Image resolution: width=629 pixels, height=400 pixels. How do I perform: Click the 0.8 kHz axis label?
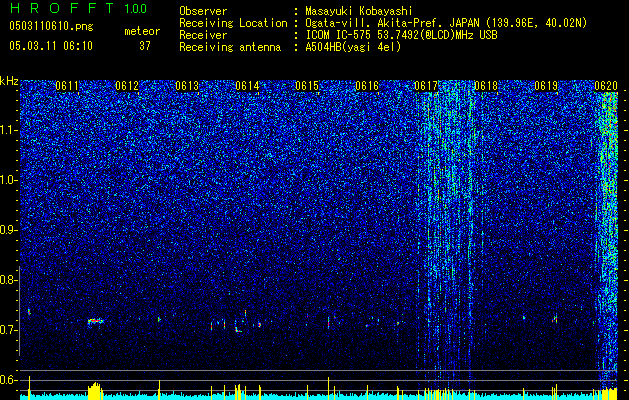pyautogui.click(x=7, y=280)
